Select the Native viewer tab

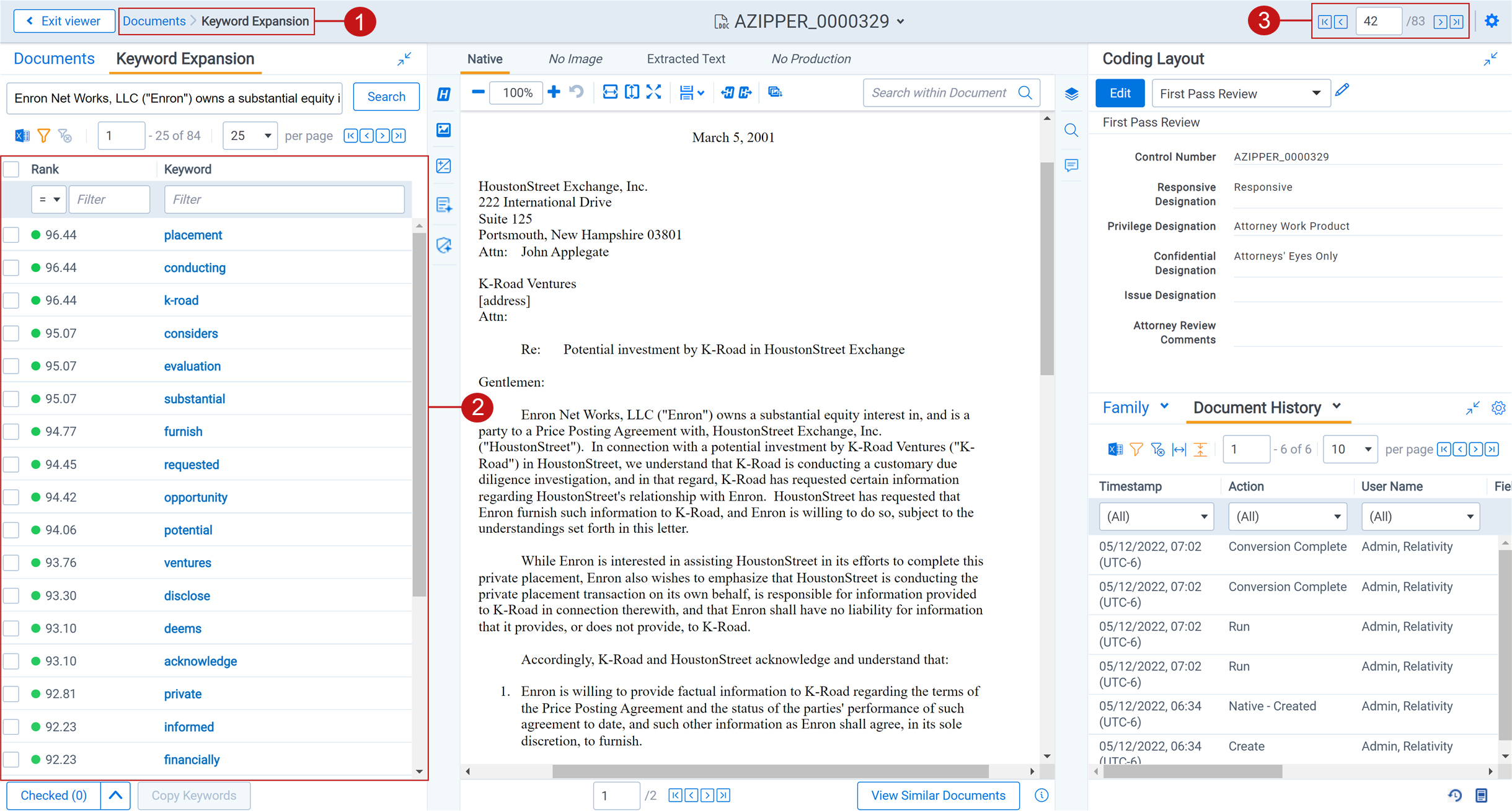(485, 59)
